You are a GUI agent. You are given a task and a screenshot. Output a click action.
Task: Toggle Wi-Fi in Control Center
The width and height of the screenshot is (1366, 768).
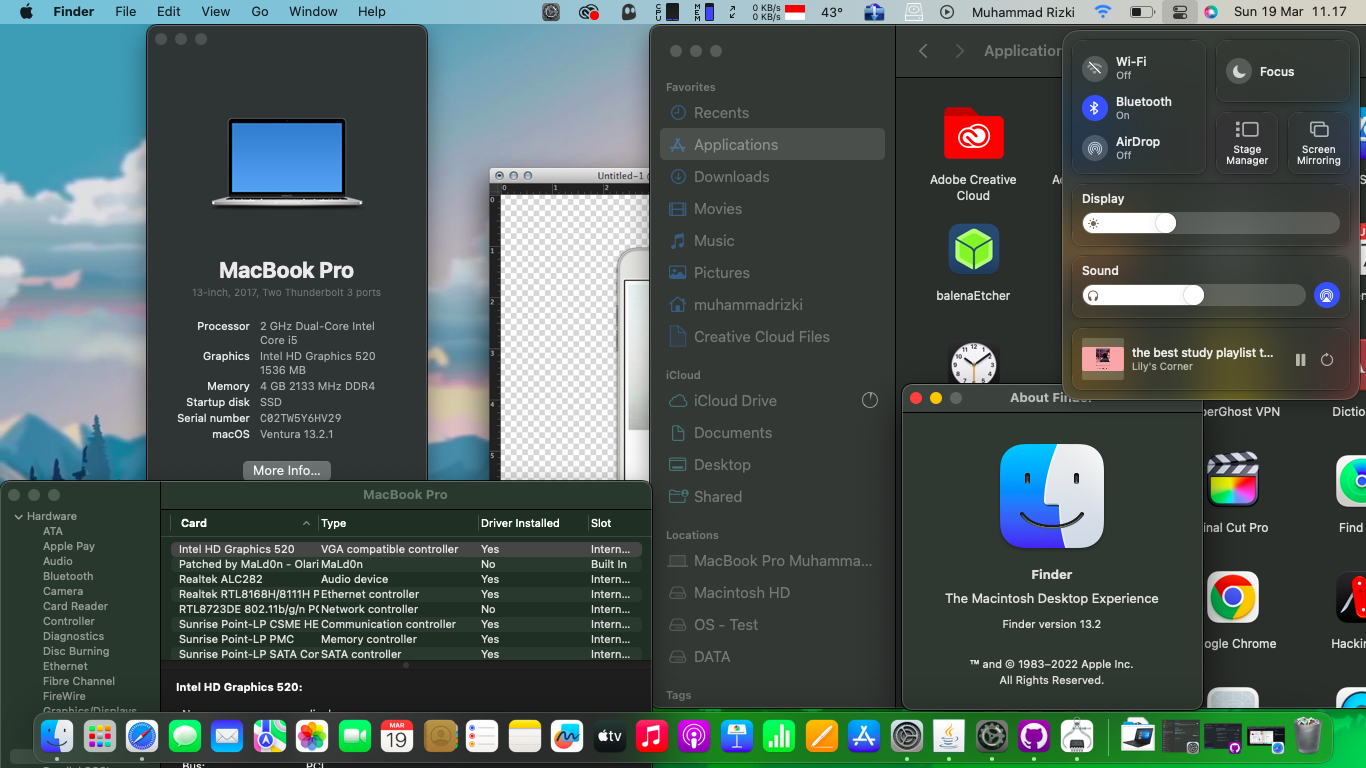point(1096,68)
